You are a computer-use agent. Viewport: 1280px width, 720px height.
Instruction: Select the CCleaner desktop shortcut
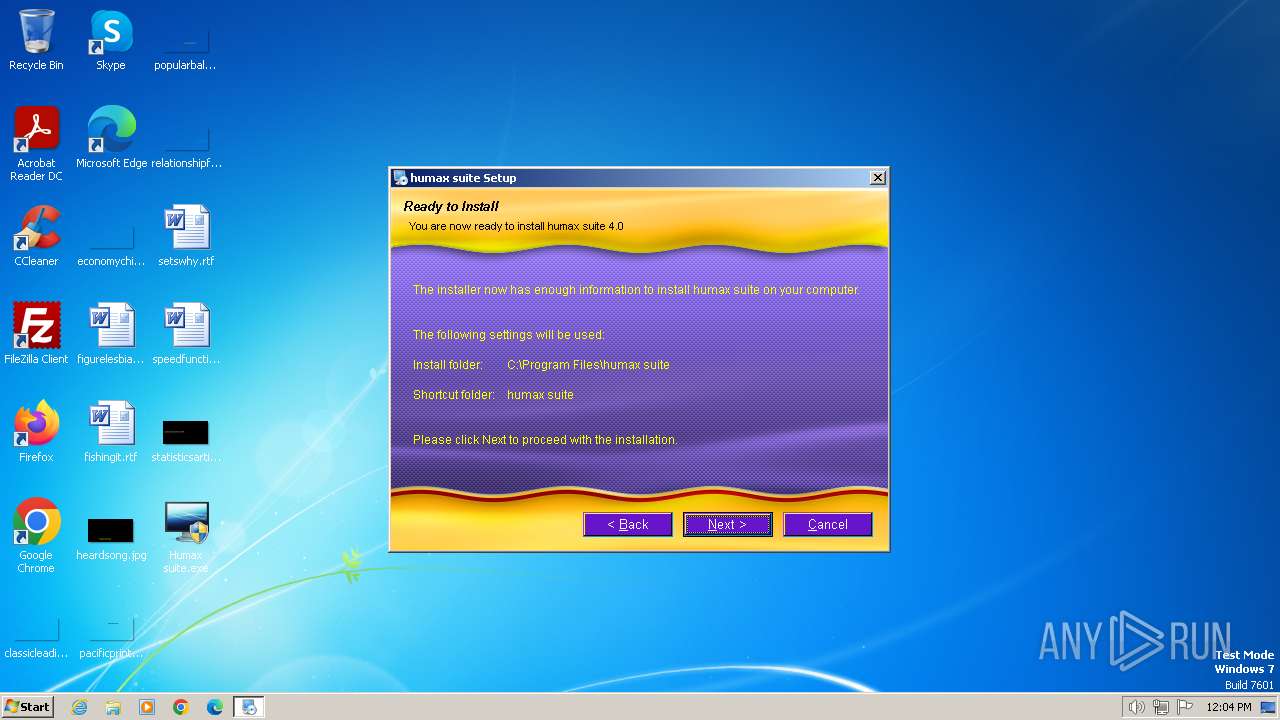pyautogui.click(x=36, y=236)
